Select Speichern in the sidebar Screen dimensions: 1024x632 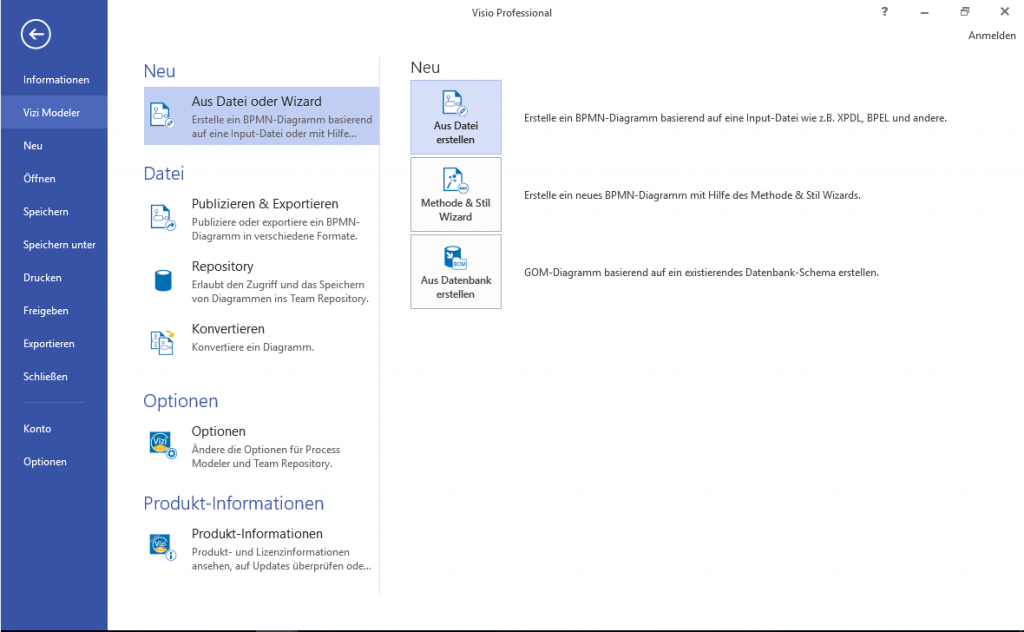click(x=46, y=212)
